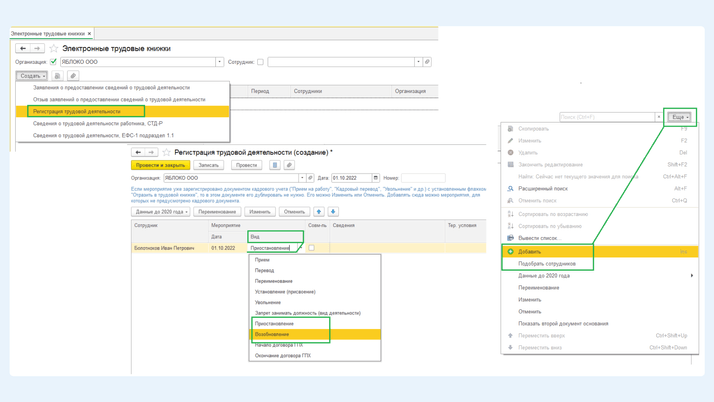The image size is (714, 402).
Task: Click the move-up blue arrow button
Action: (319, 212)
